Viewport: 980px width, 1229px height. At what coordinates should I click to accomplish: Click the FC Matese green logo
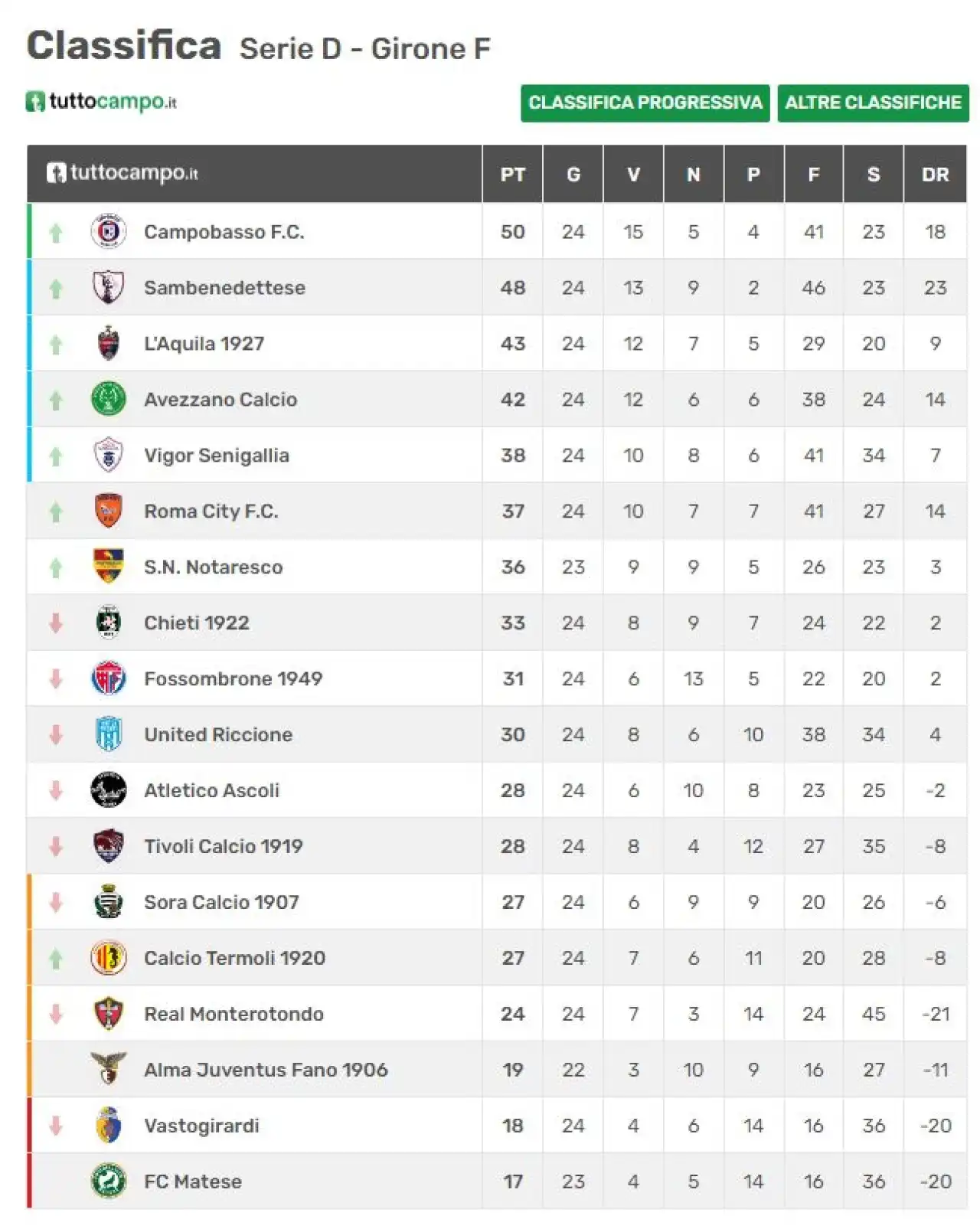pyautogui.click(x=108, y=1181)
